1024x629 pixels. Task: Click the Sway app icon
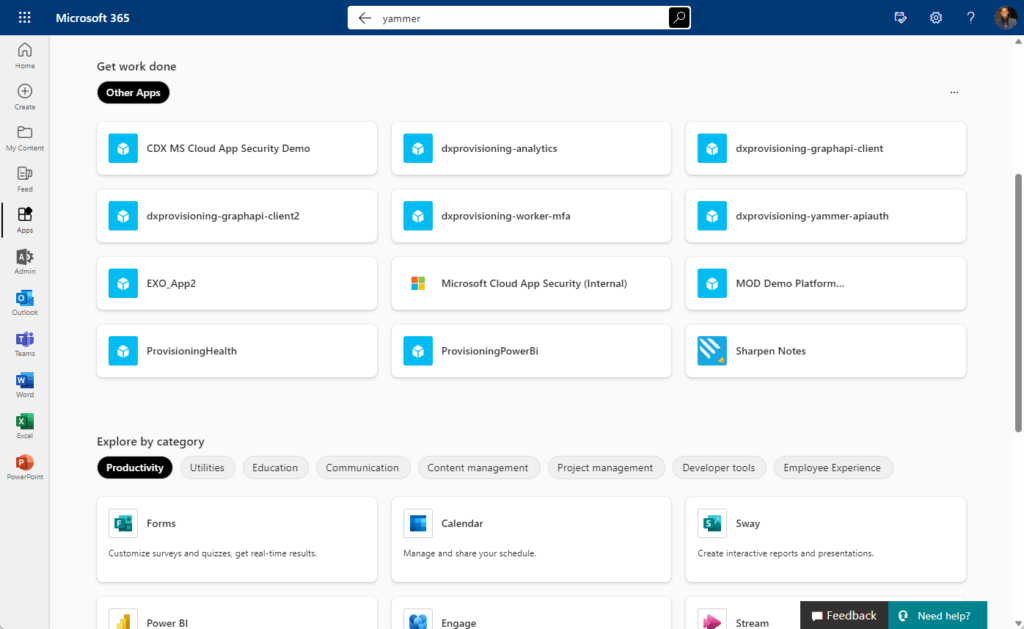point(712,523)
